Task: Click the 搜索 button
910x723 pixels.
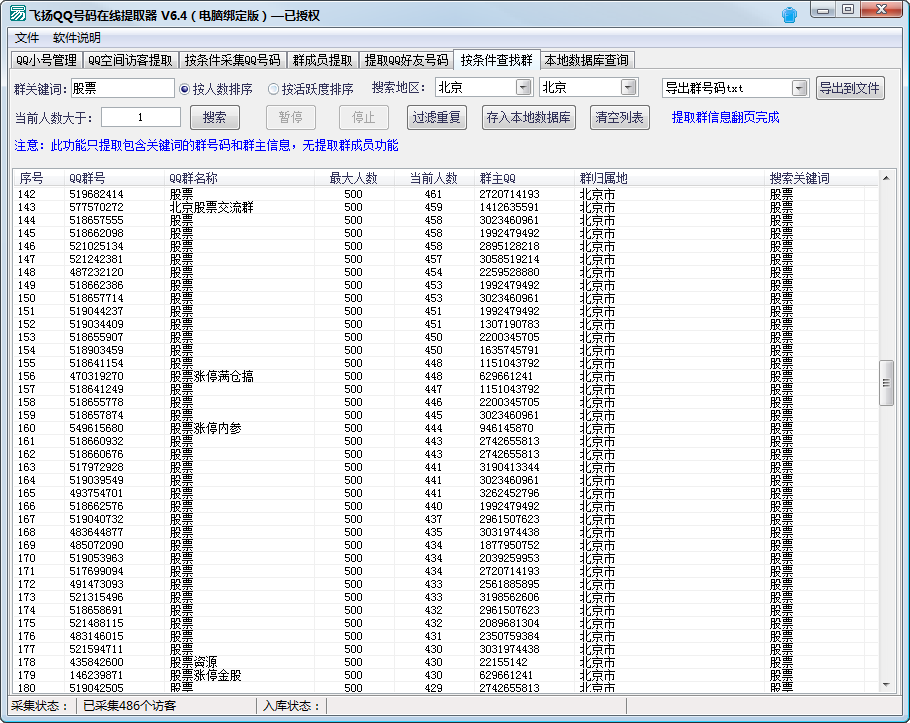Action: (215, 118)
